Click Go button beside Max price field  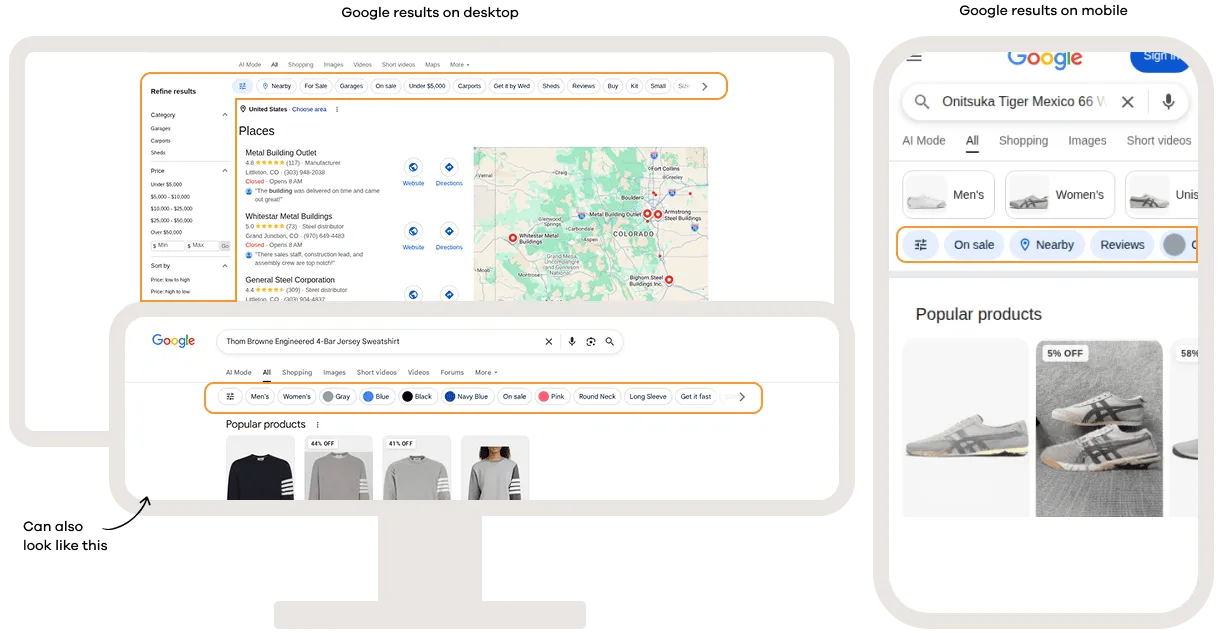coord(225,245)
